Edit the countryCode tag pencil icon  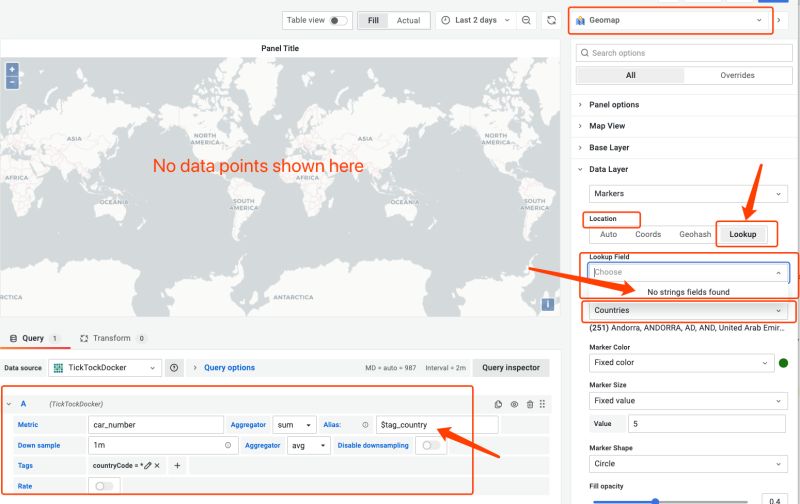[148, 465]
